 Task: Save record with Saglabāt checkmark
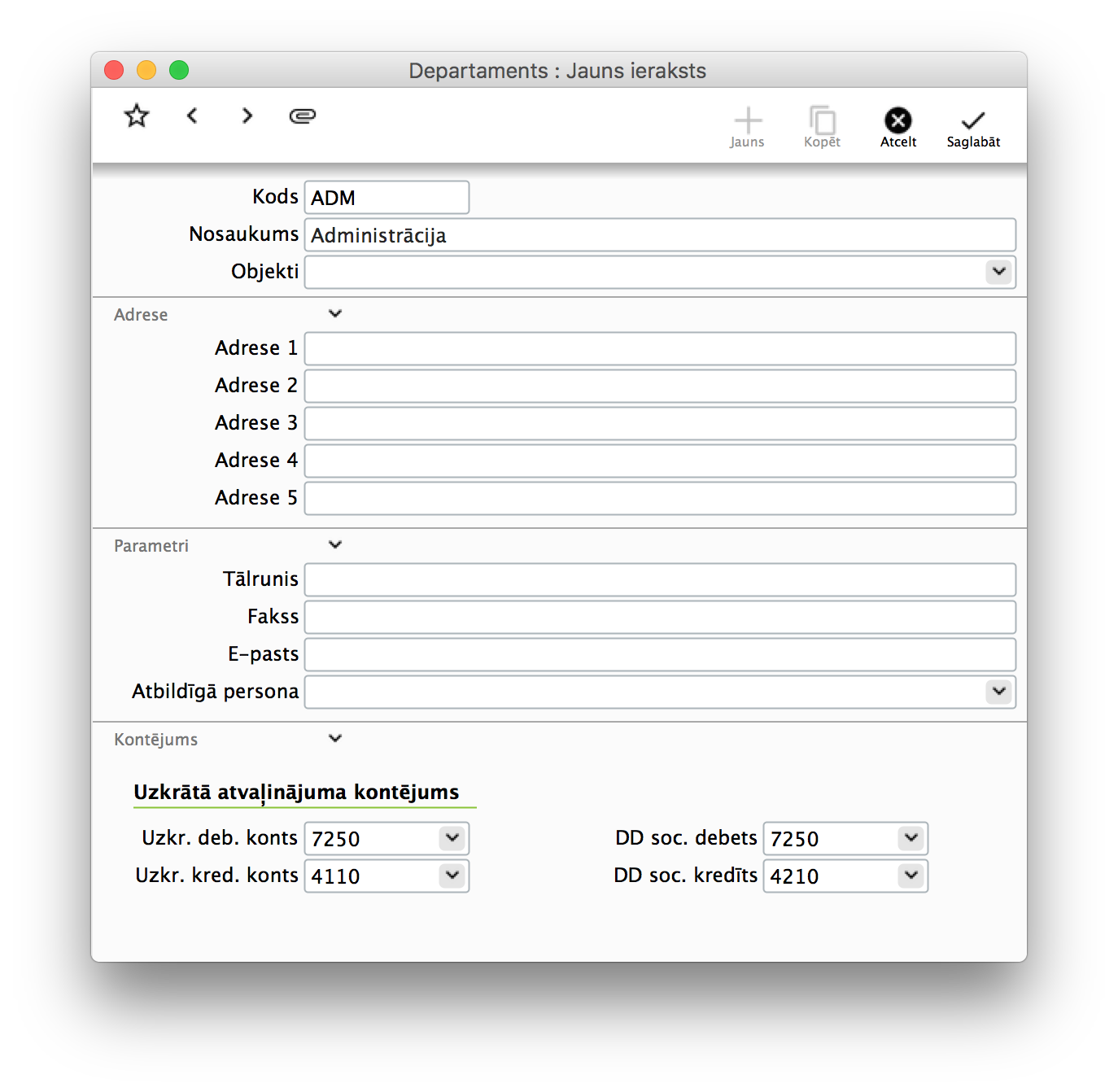click(x=973, y=122)
